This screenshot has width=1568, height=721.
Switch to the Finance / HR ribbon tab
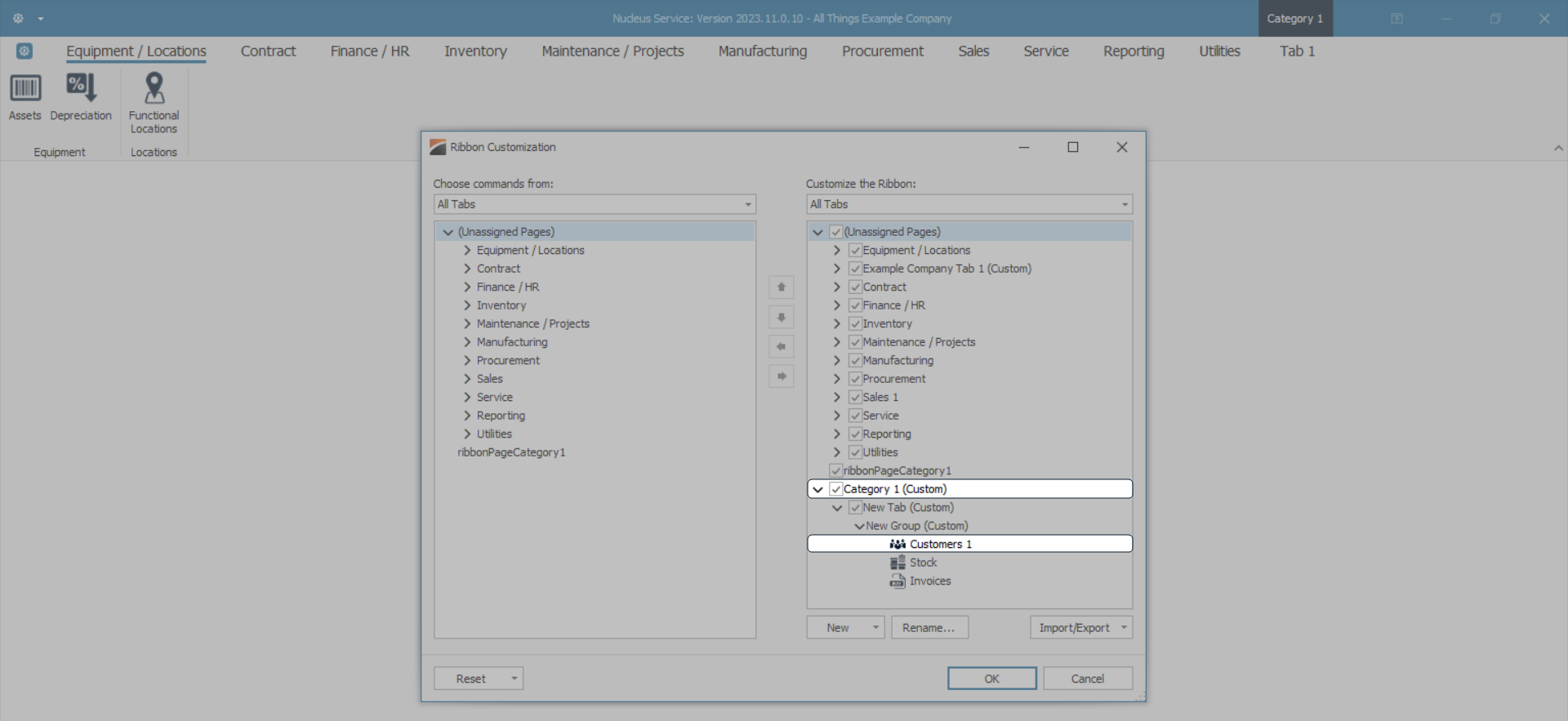[x=370, y=51]
